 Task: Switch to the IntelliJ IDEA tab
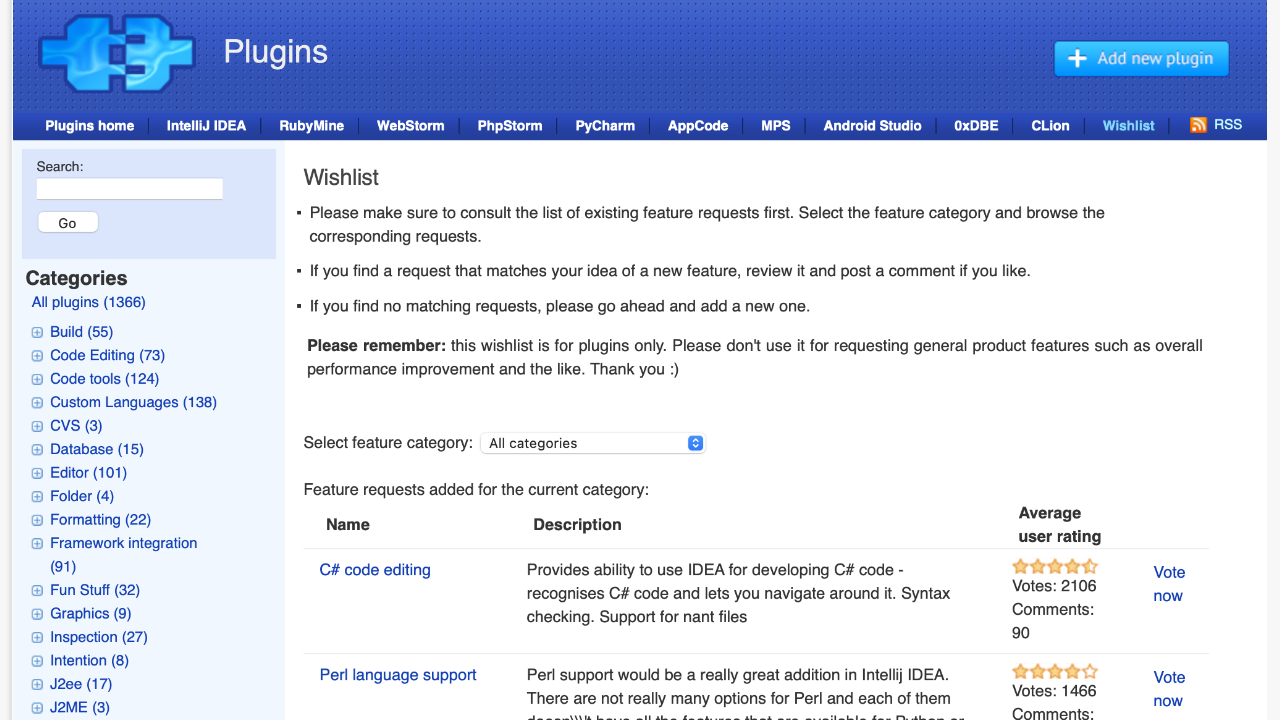(206, 125)
